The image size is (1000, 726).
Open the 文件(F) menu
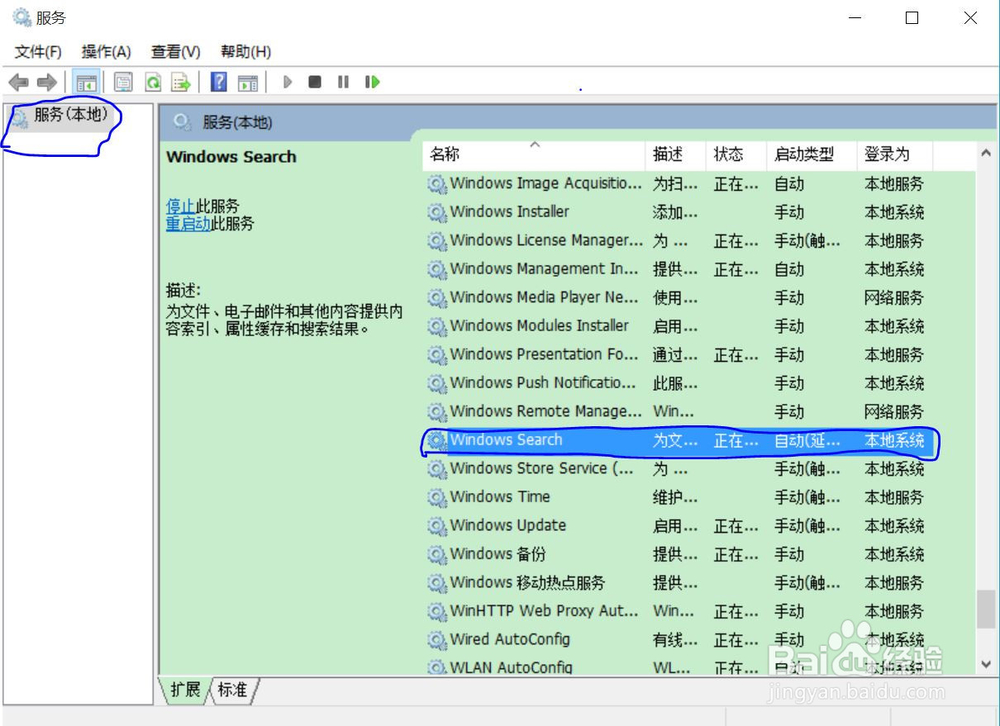pyautogui.click(x=38, y=52)
